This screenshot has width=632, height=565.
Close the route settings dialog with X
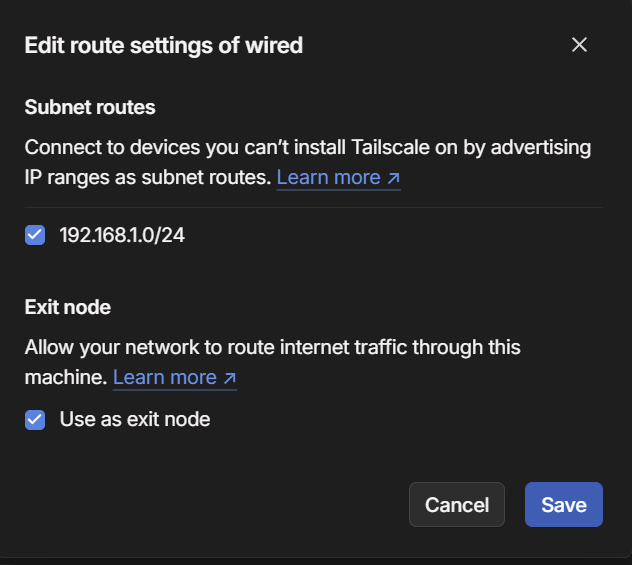click(x=579, y=45)
